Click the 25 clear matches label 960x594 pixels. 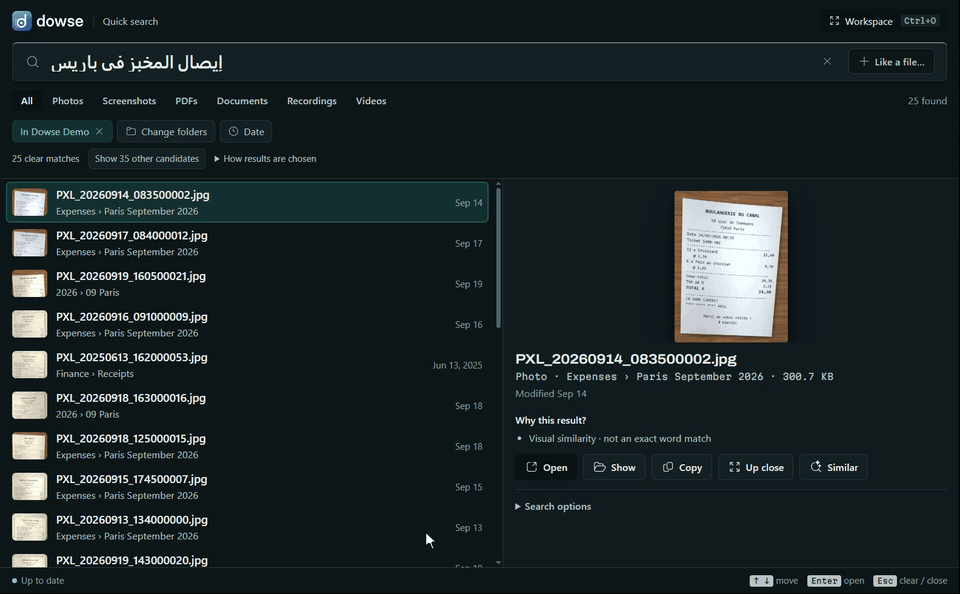[x=45, y=159]
